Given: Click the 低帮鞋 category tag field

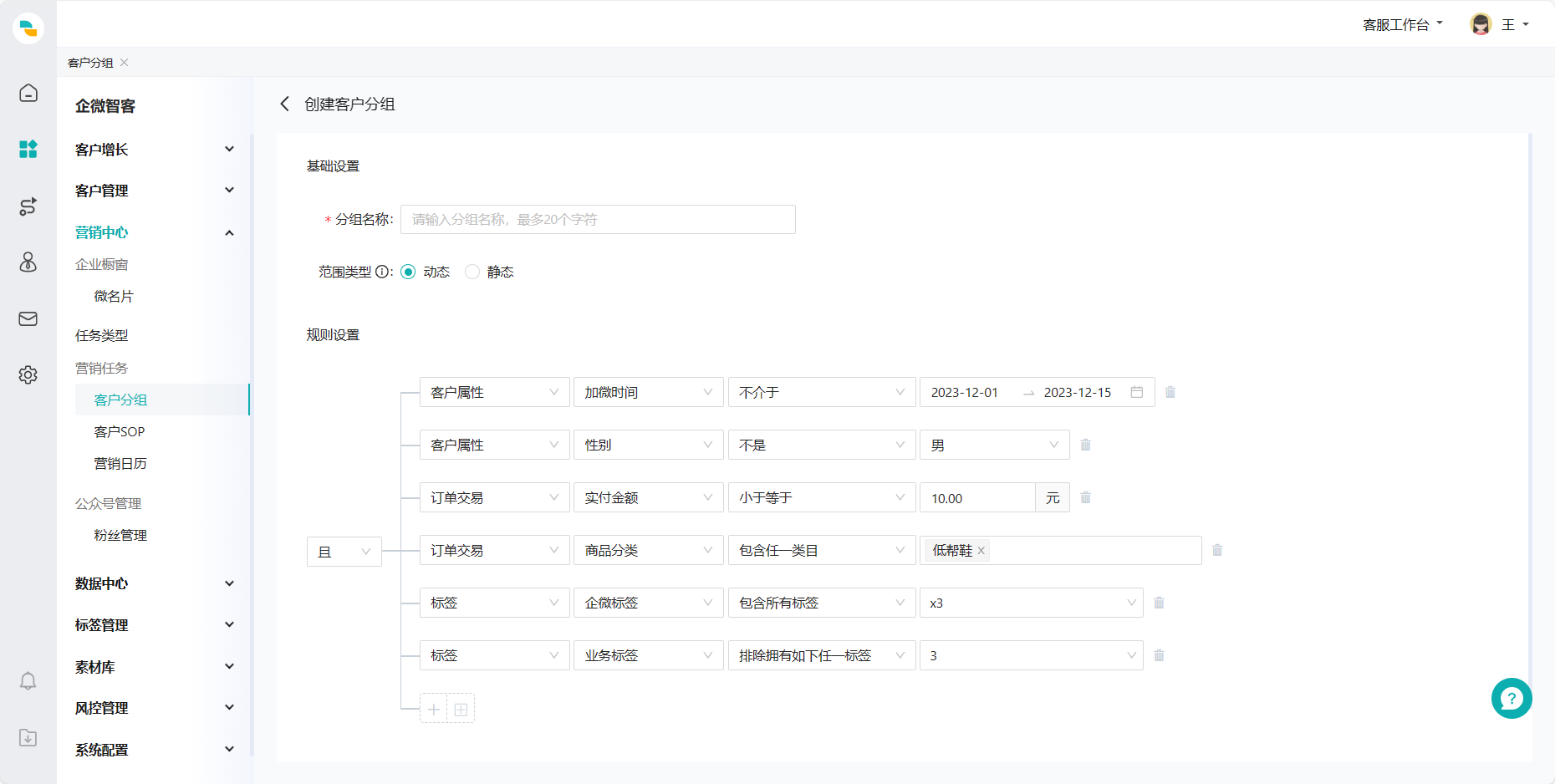Looking at the screenshot, I should [x=1061, y=550].
